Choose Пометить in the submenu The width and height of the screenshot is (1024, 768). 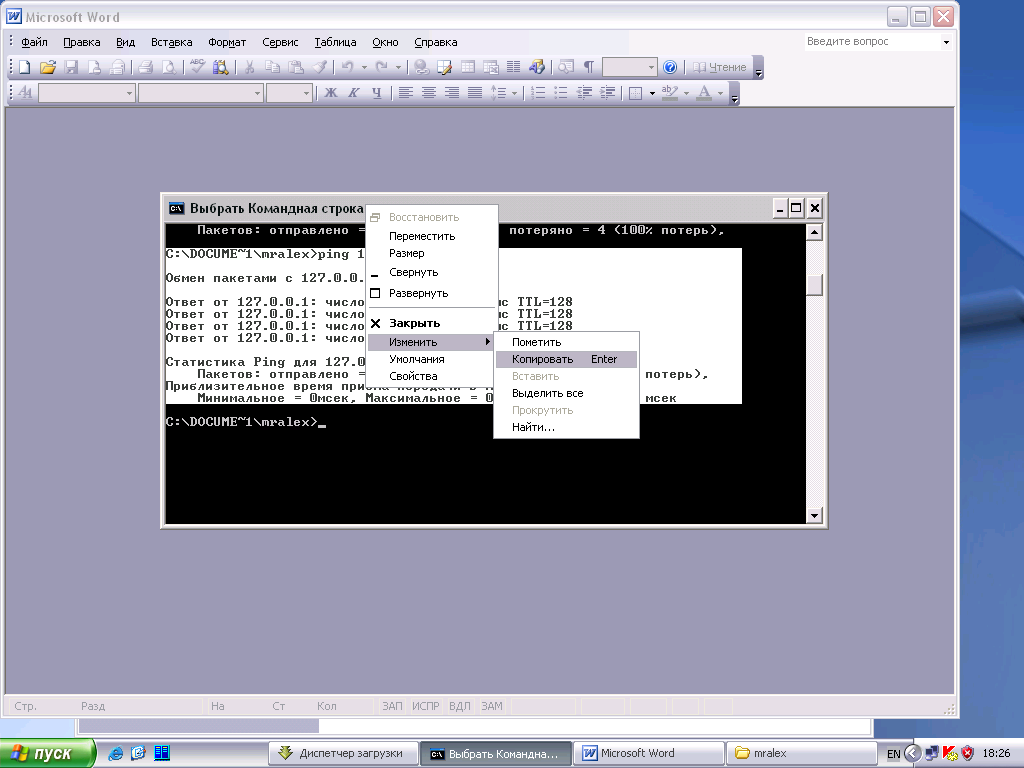pyautogui.click(x=566, y=342)
